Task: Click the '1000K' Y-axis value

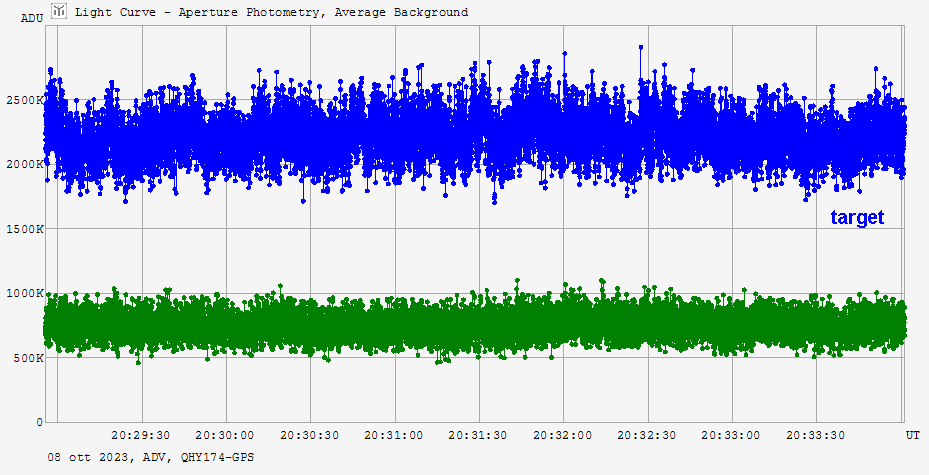Action: pyautogui.click(x=25, y=293)
